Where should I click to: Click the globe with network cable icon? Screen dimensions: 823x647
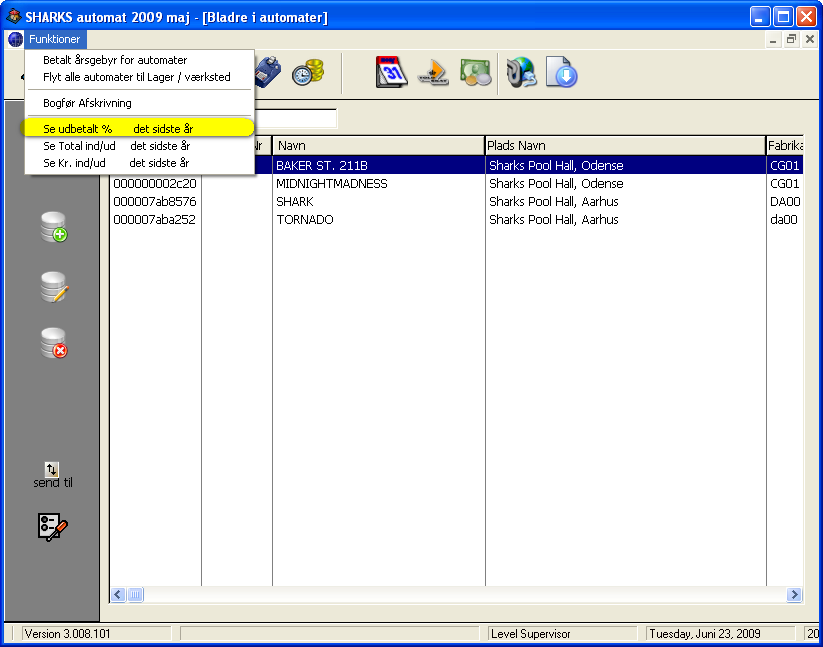tap(521, 73)
